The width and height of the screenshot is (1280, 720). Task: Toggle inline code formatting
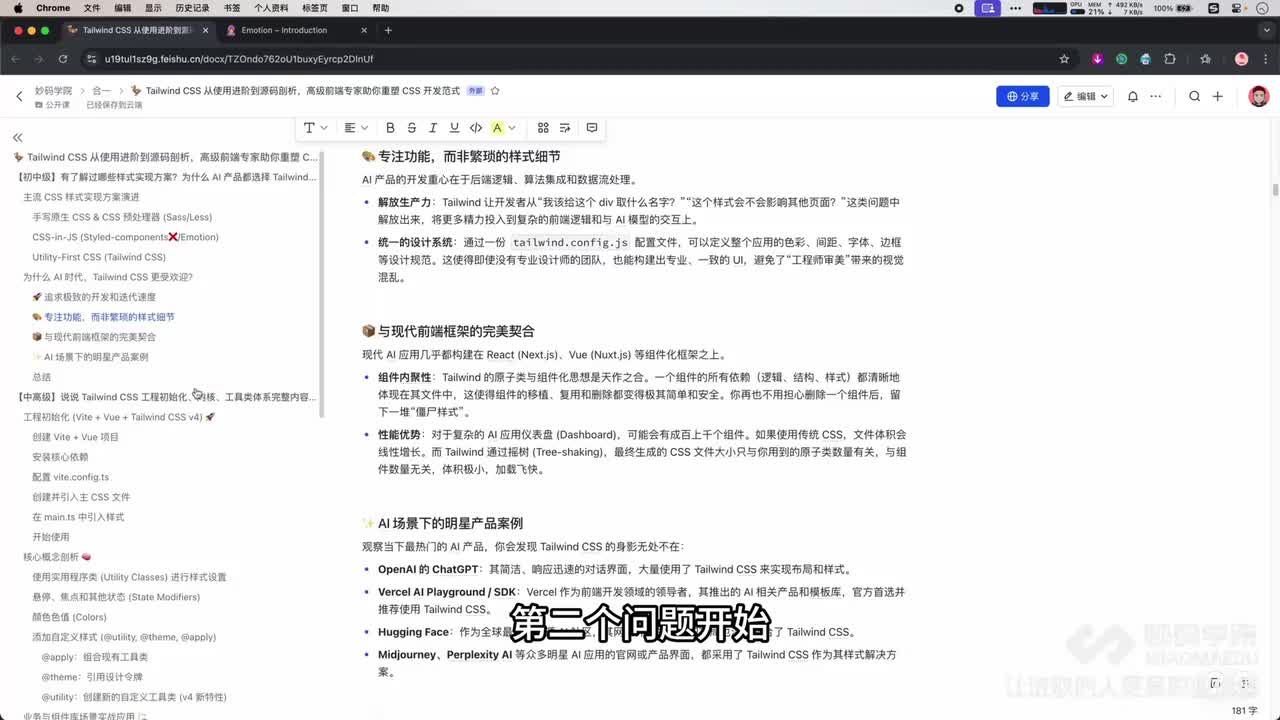point(476,128)
